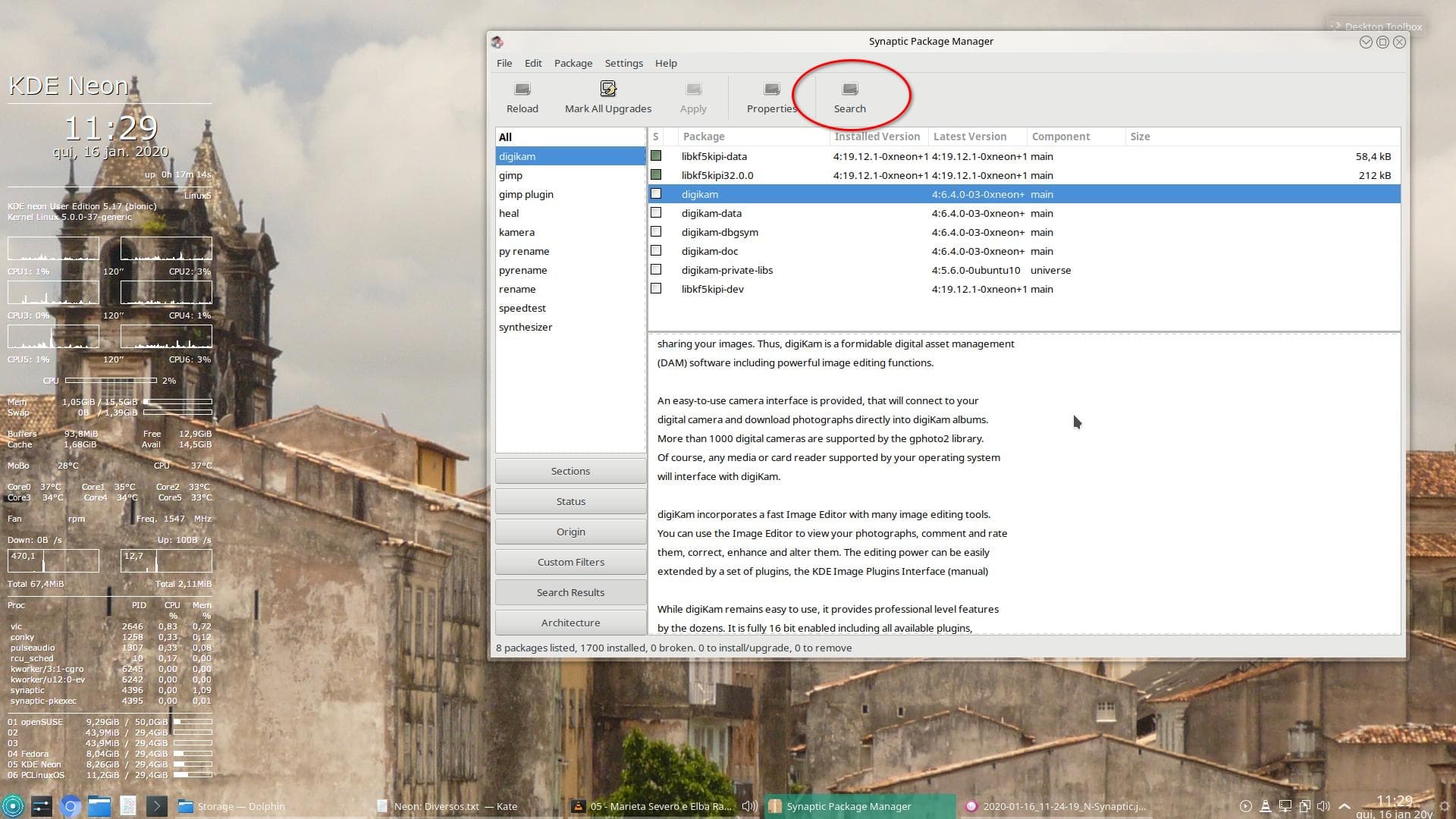Select the kamera search entry
The height and width of the screenshot is (819, 1456).
pyautogui.click(x=570, y=232)
